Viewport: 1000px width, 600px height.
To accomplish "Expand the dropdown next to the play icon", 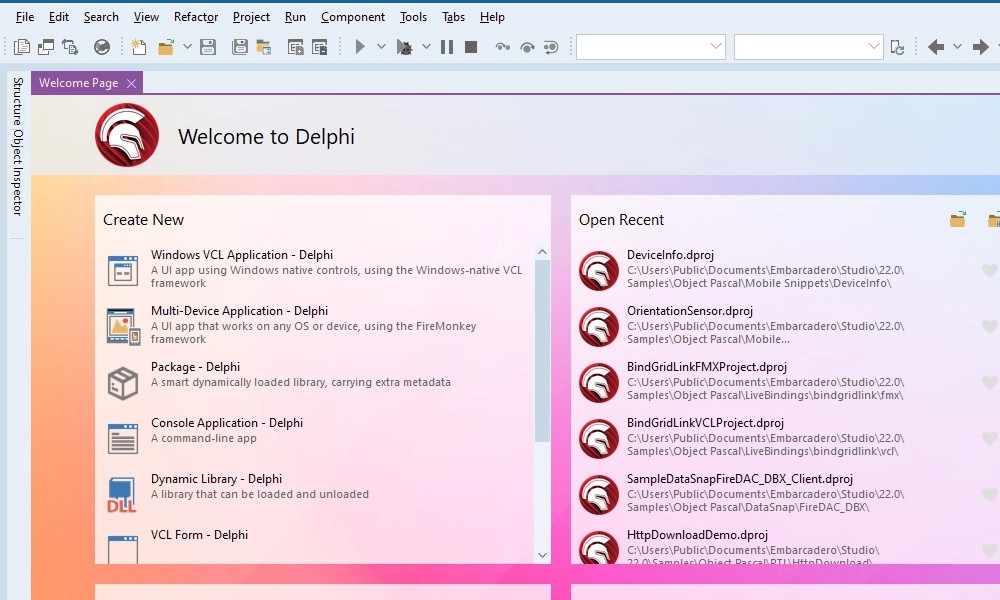I will click(381, 47).
